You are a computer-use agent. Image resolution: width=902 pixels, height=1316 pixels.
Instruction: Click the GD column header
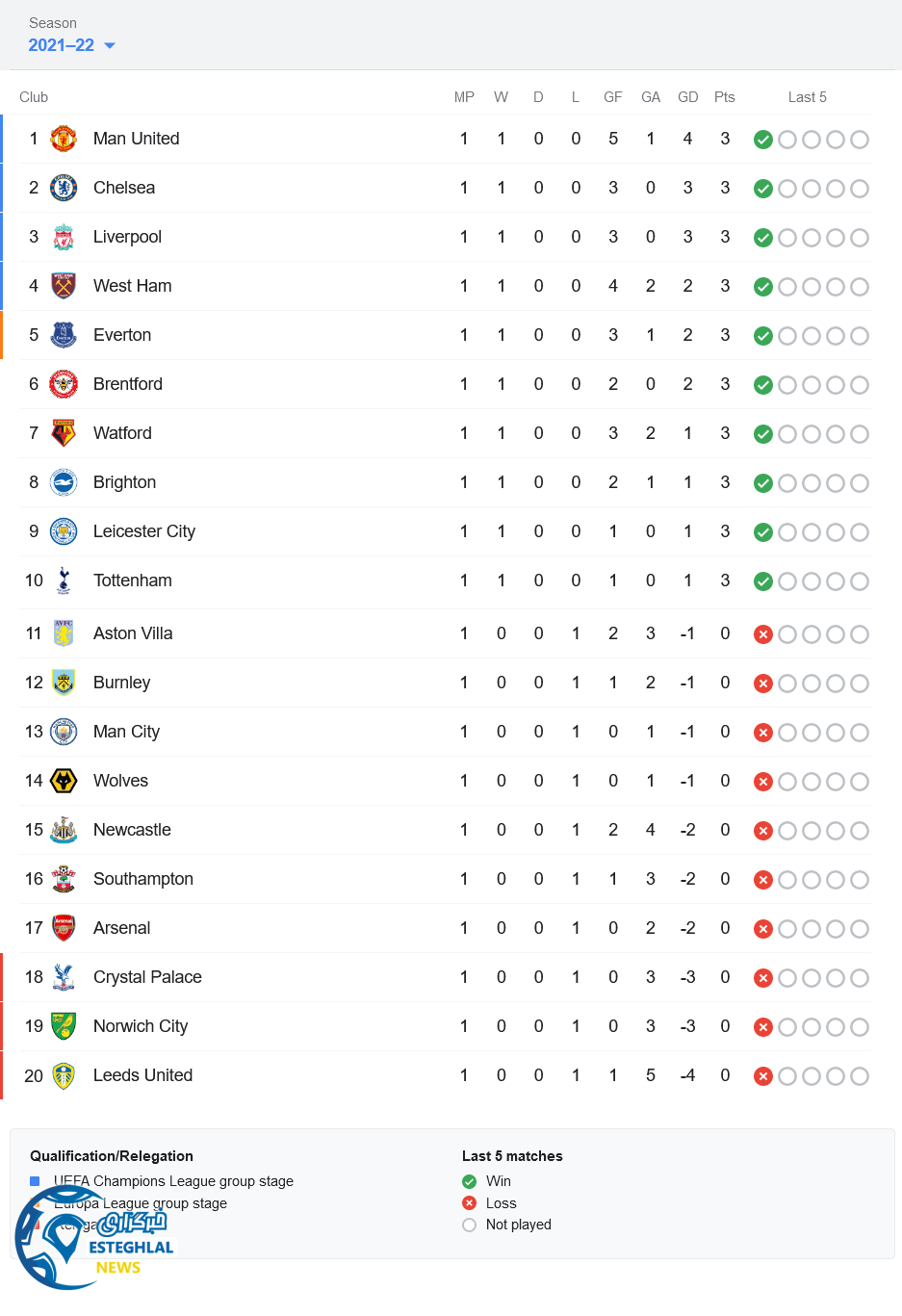tap(687, 97)
